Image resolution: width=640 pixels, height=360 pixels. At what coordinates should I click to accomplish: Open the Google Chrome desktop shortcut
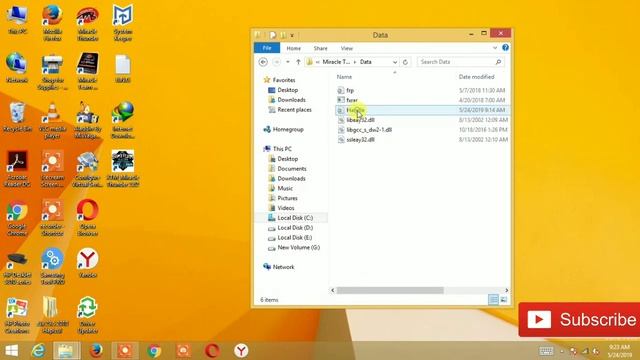click(x=17, y=217)
